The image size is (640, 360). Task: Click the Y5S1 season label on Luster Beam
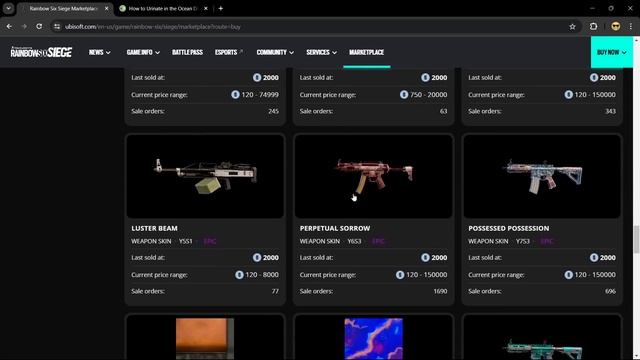pyautogui.click(x=185, y=241)
